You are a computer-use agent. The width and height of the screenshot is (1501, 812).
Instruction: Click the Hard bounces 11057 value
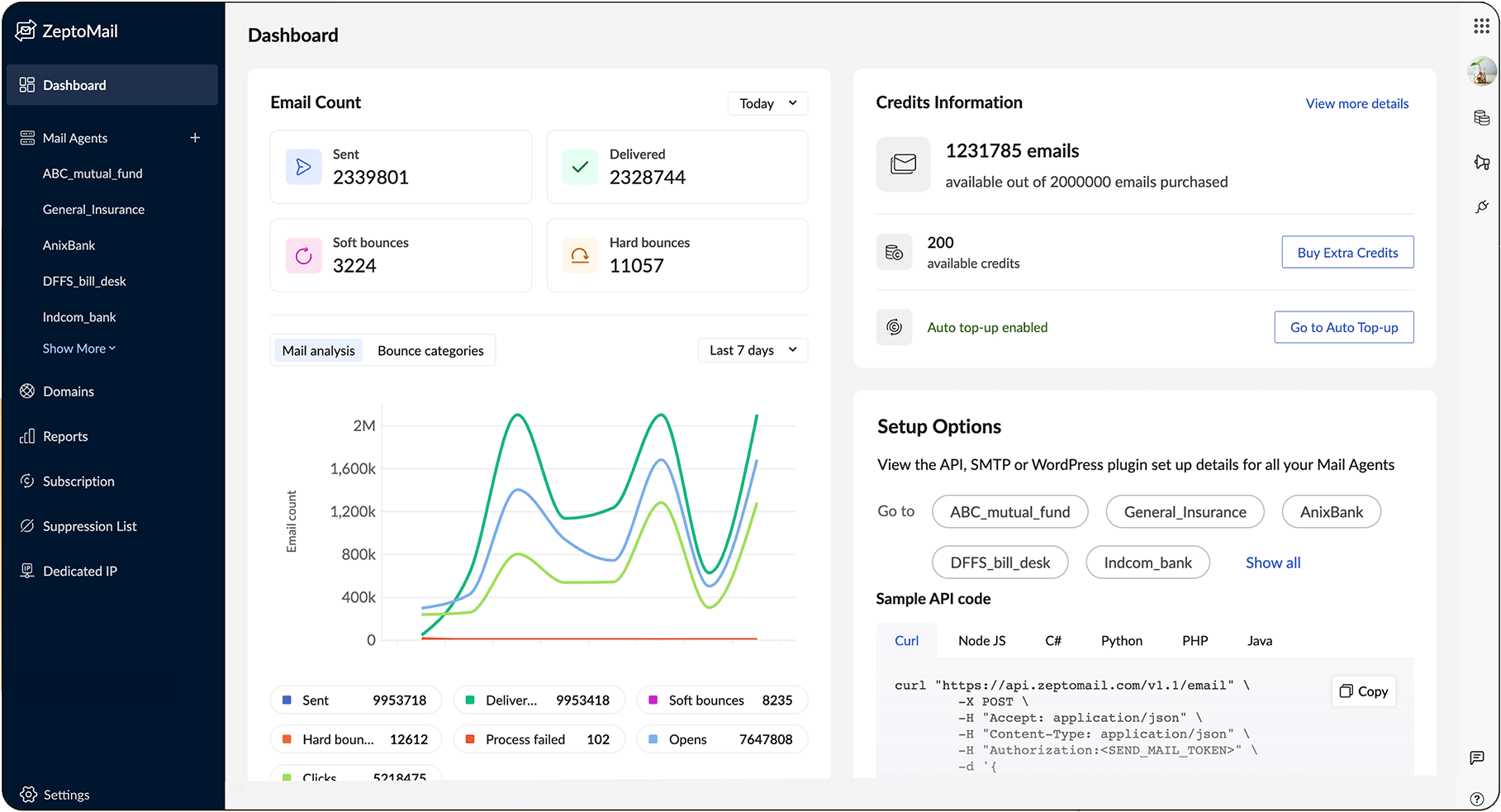(636, 265)
